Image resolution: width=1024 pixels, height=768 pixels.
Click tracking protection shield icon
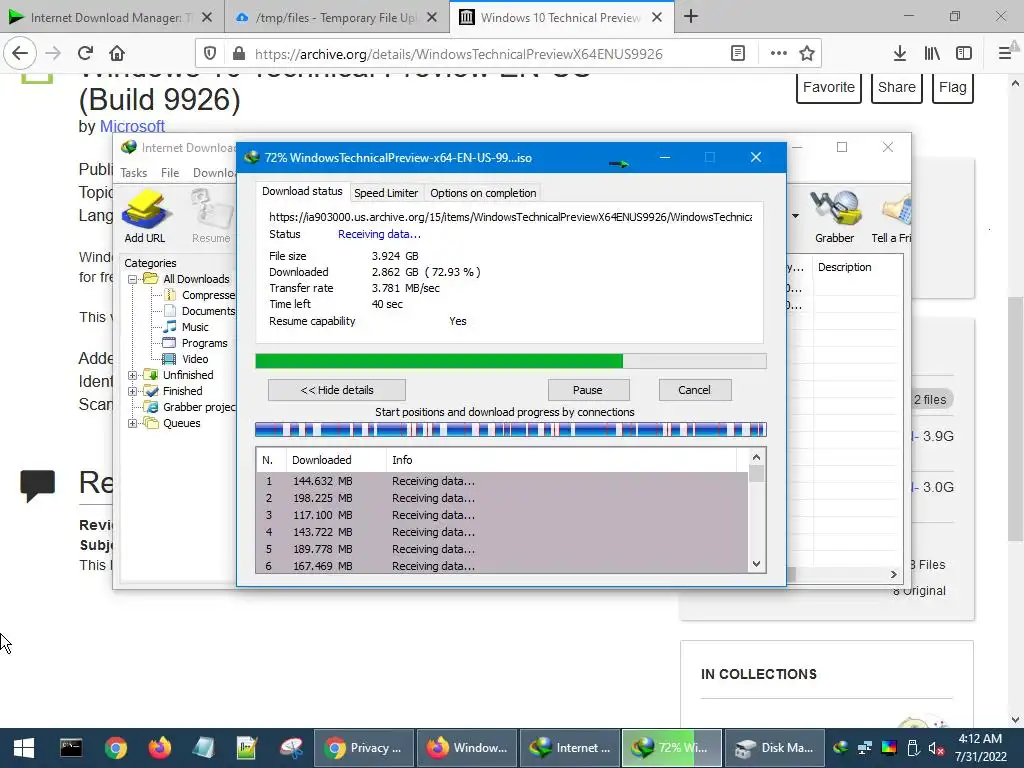[210, 54]
